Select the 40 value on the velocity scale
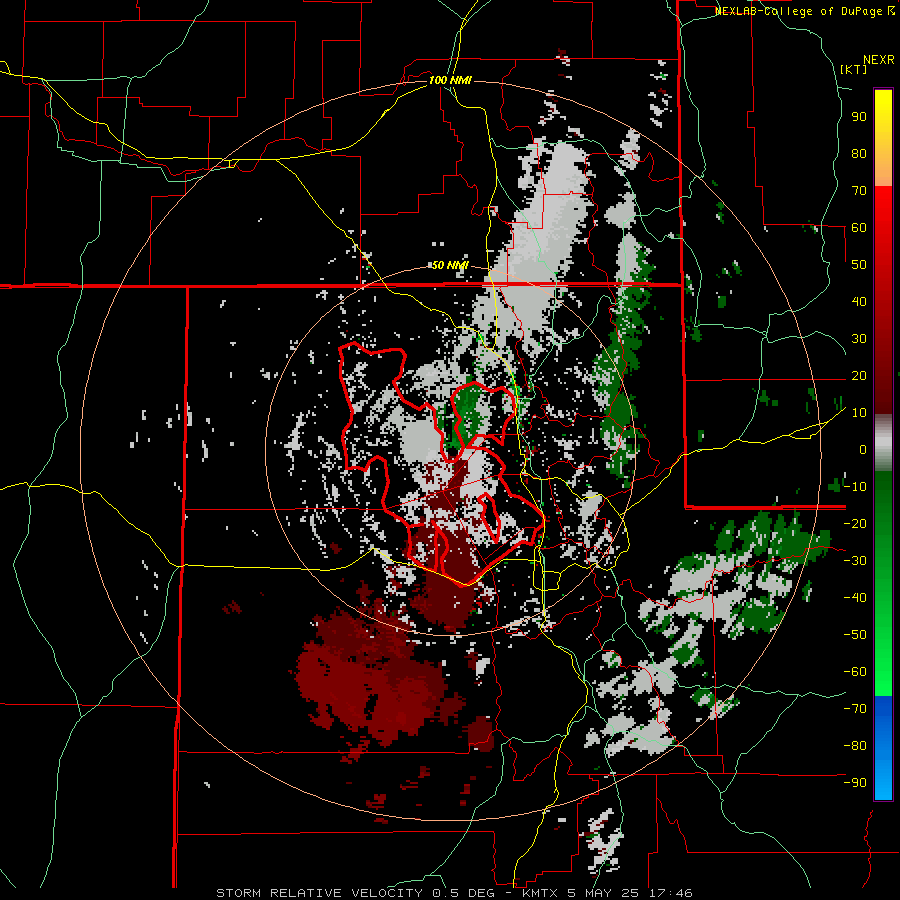Viewport: 900px width, 900px height. (x=859, y=301)
